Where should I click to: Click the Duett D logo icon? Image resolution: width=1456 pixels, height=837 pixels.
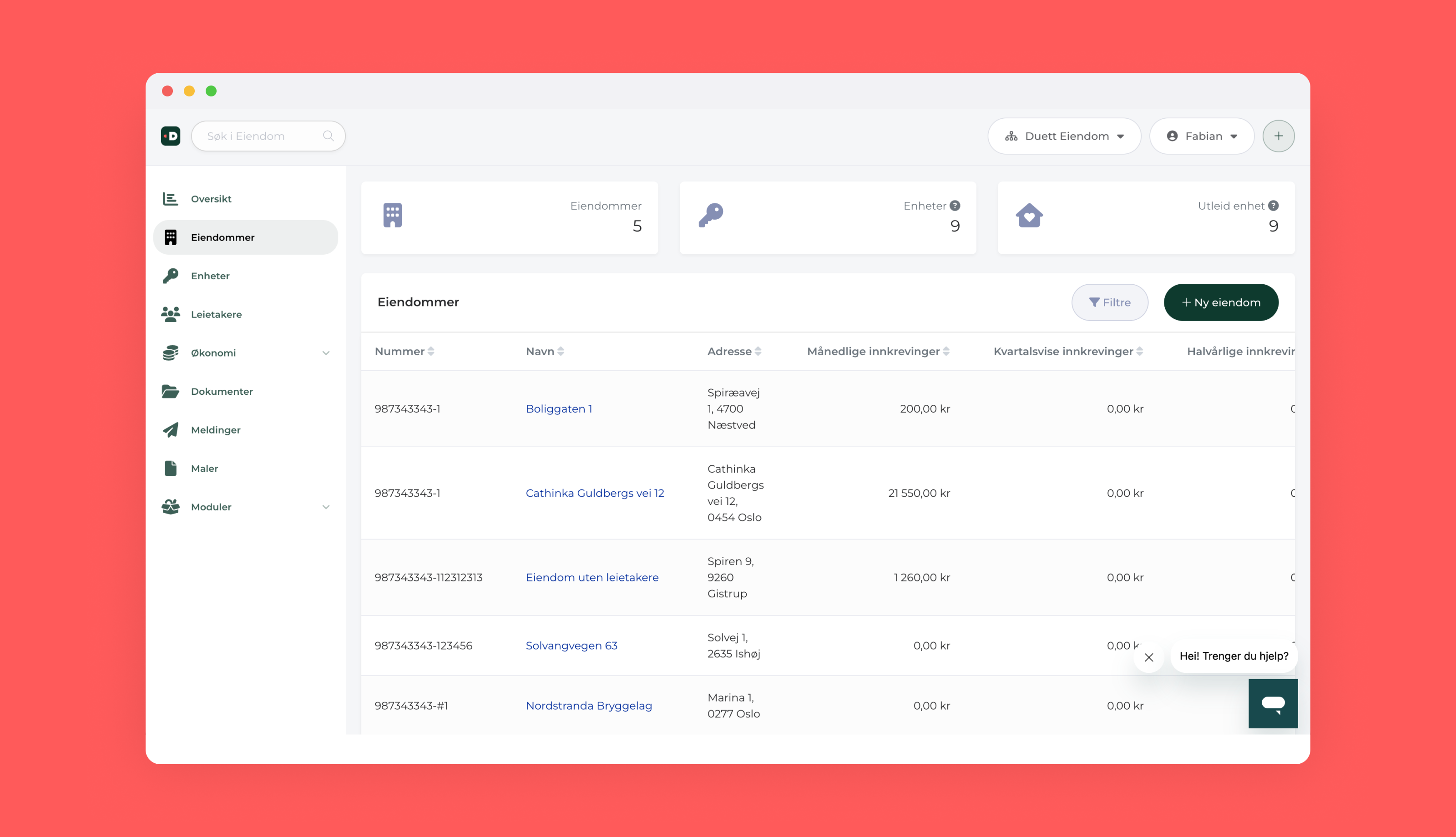pyautogui.click(x=171, y=136)
